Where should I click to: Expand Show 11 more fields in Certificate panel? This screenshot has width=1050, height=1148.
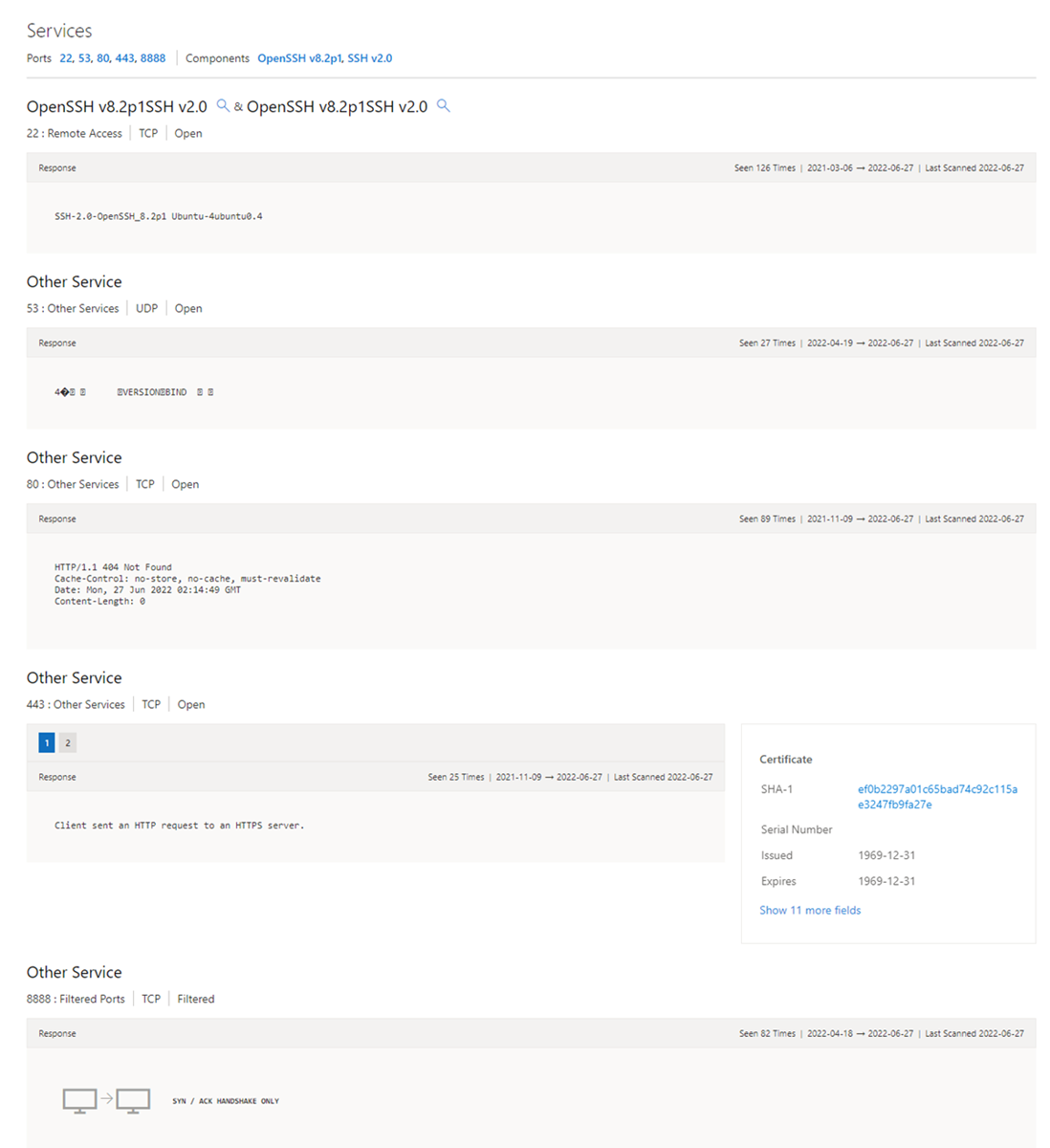click(809, 910)
